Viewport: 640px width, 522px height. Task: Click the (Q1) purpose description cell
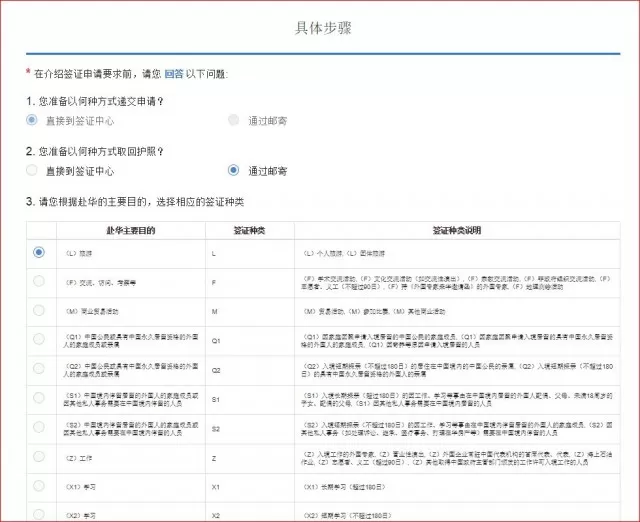tap(131, 341)
